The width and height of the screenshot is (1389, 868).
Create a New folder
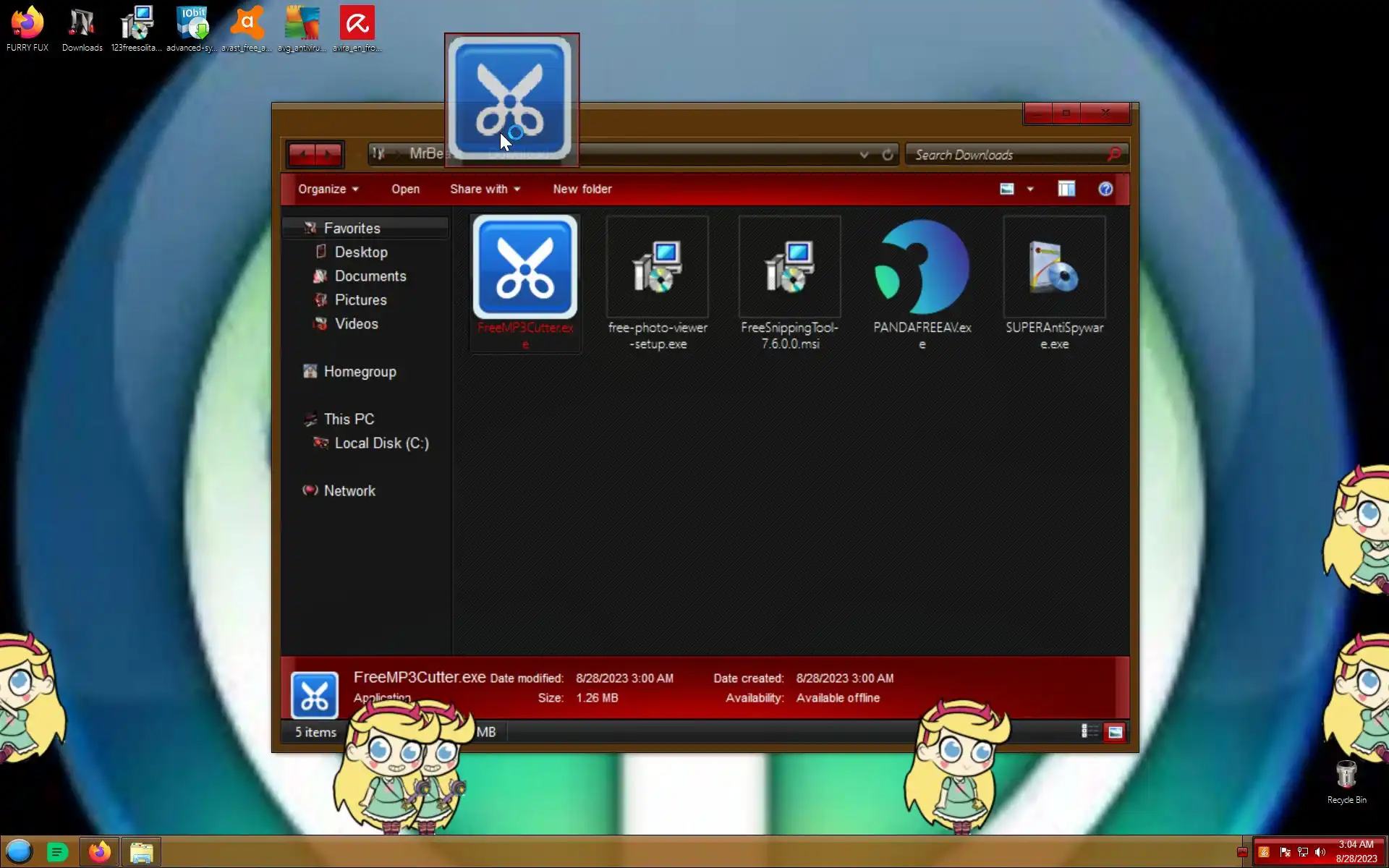click(582, 190)
